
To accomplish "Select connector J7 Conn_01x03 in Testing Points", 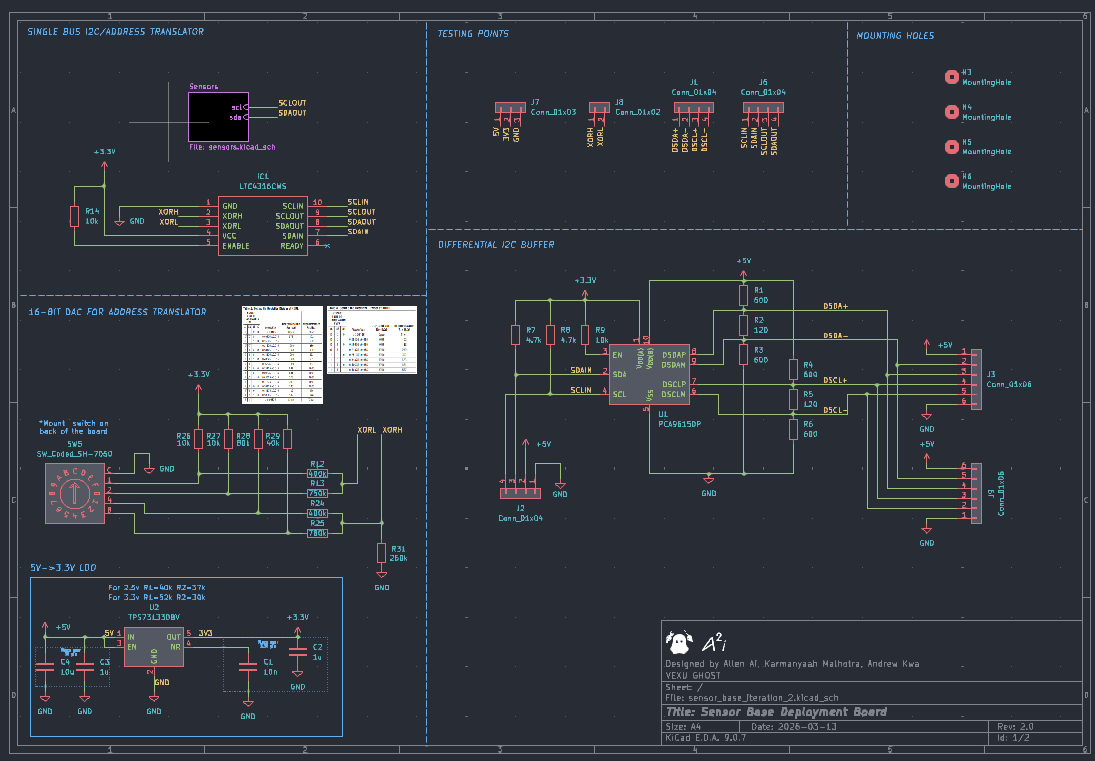I will click(508, 107).
